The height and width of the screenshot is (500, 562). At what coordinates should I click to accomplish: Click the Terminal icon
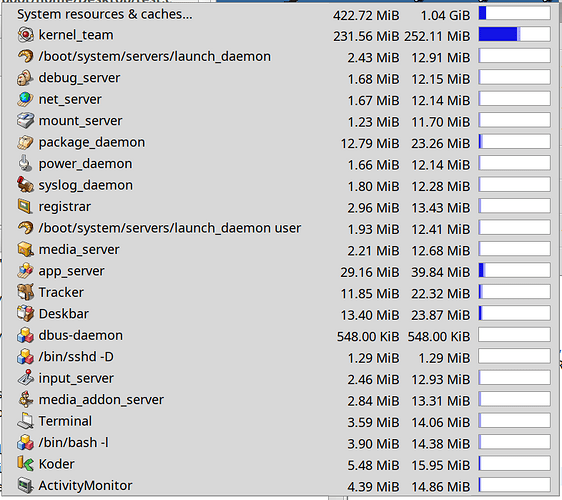[25, 421]
